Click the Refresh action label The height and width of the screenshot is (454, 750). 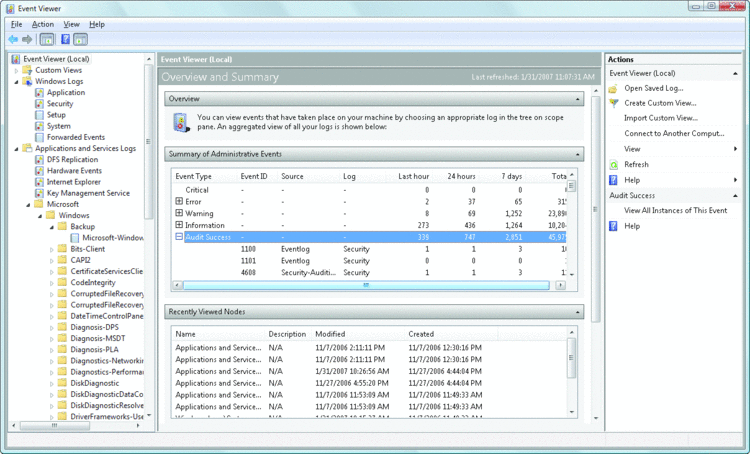click(x=636, y=164)
